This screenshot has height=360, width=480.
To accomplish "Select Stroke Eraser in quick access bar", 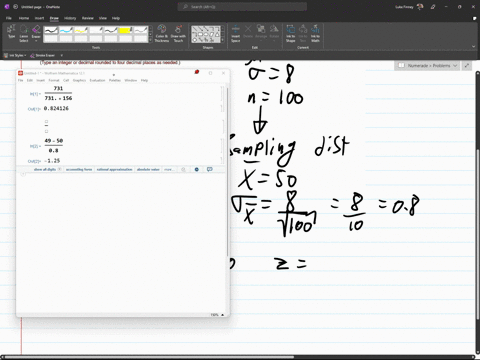I will click(x=42, y=55).
